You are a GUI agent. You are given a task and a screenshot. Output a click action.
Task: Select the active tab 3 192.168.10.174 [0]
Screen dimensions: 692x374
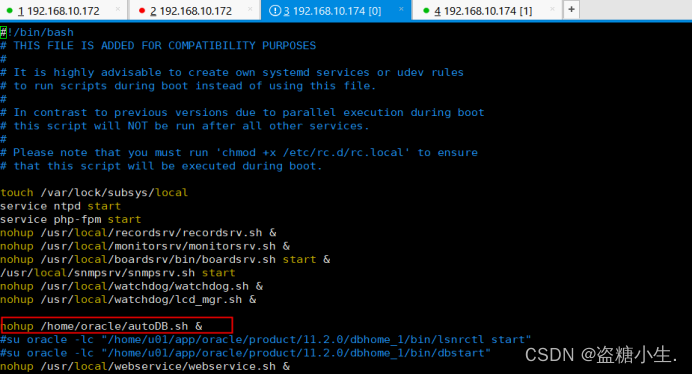coord(336,10)
